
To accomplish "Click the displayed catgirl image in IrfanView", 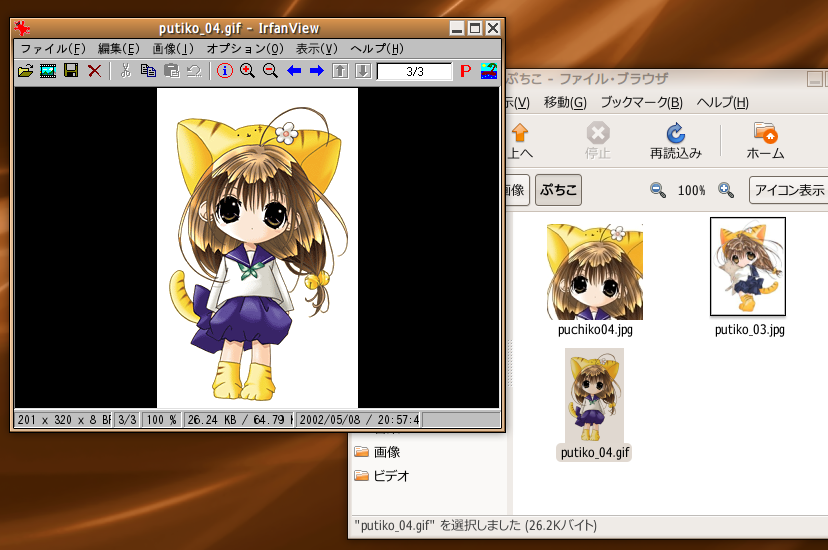I will tap(257, 248).
